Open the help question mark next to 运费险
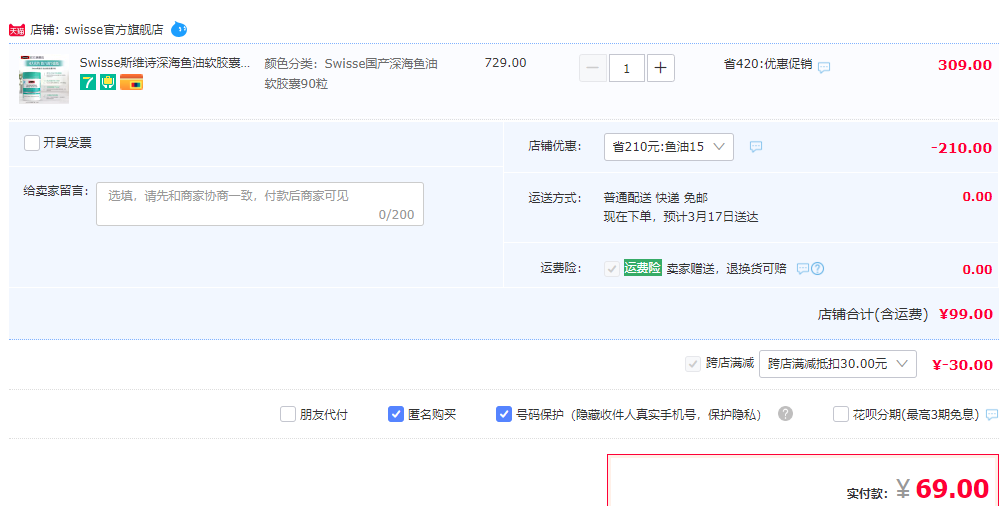Viewport: 1004px width, 506px height. point(818,269)
